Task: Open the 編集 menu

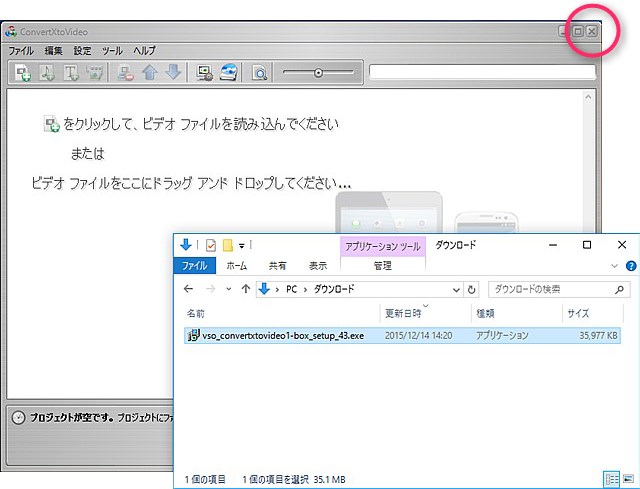Action: click(53, 51)
